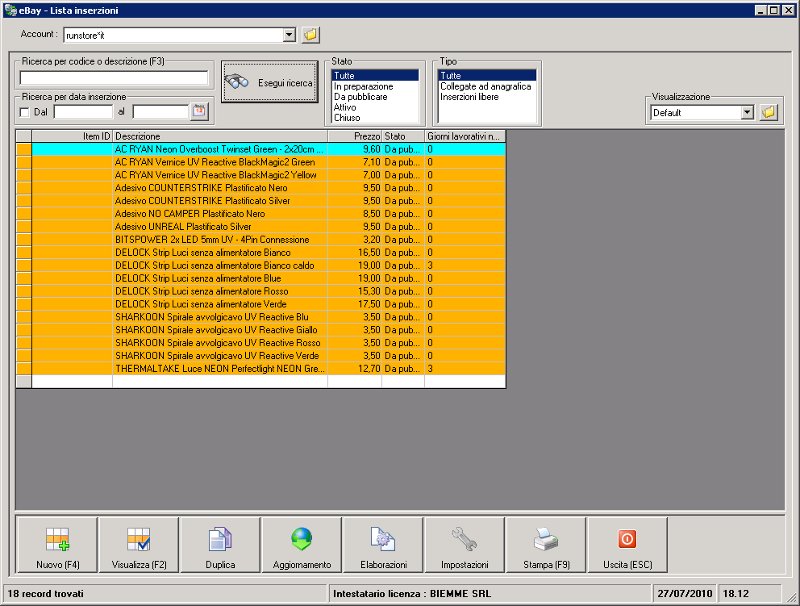
Task: Click Stampa (F9) printer button
Action: tap(546, 545)
